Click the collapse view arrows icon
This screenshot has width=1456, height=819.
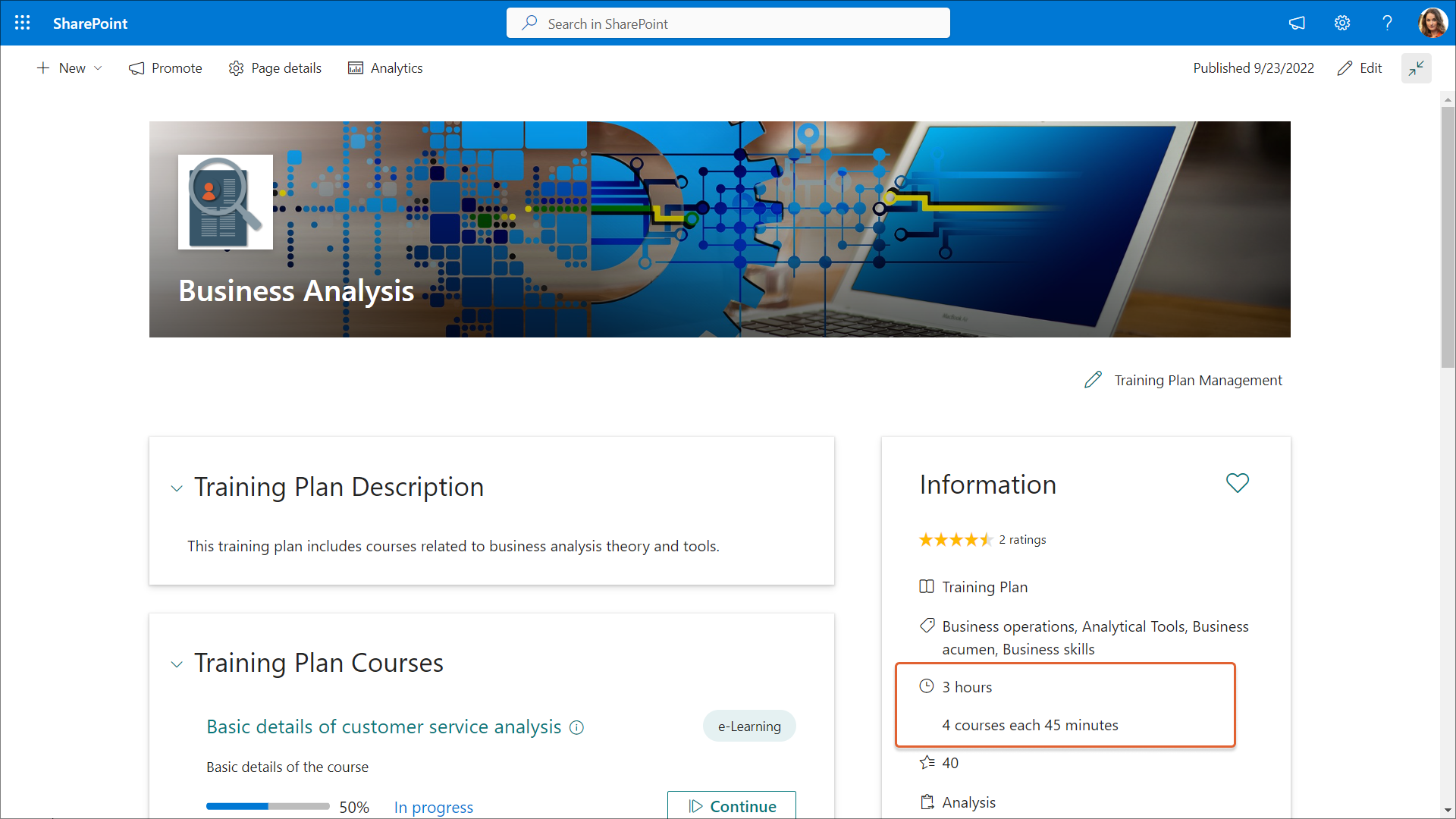coord(1416,68)
